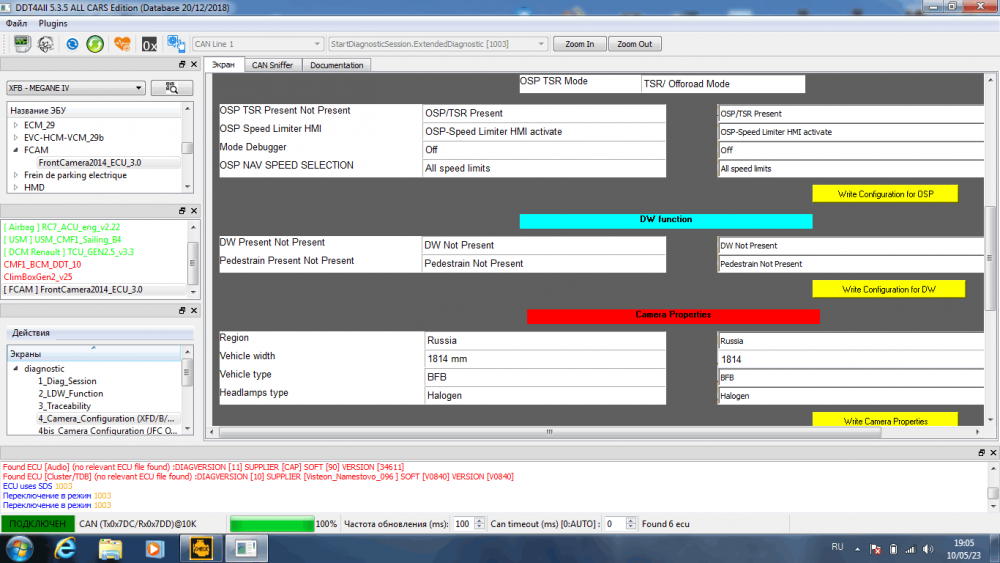Click the green refresh circle icon

point(95,44)
